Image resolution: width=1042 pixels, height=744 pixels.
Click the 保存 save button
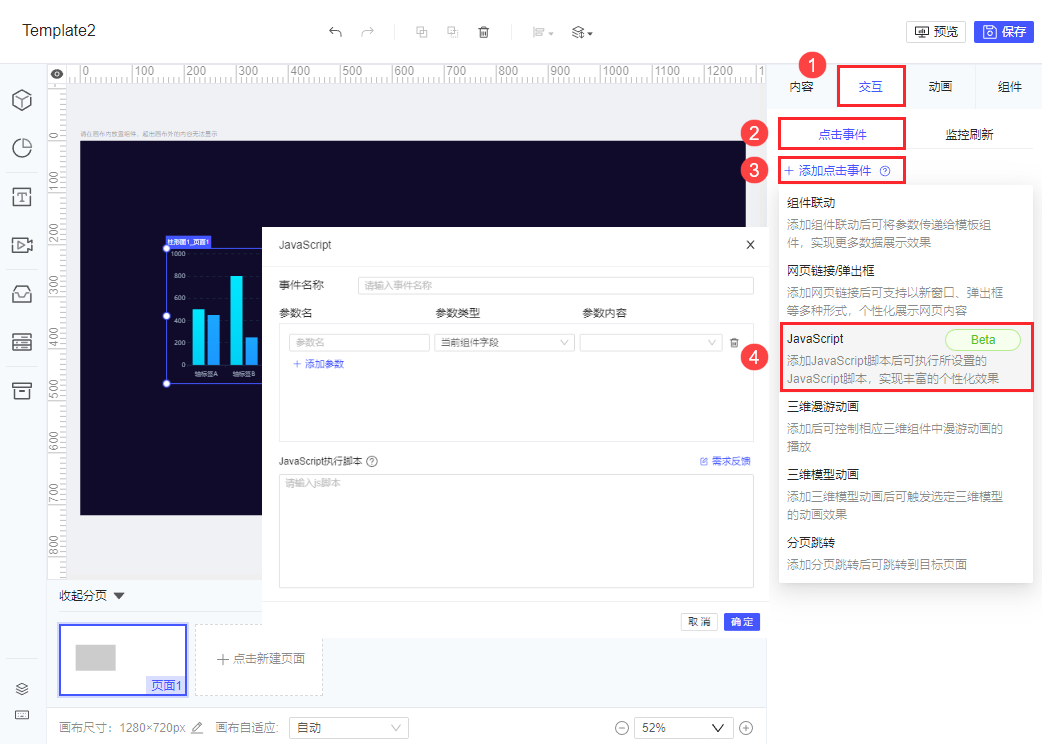pos(1003,32)
